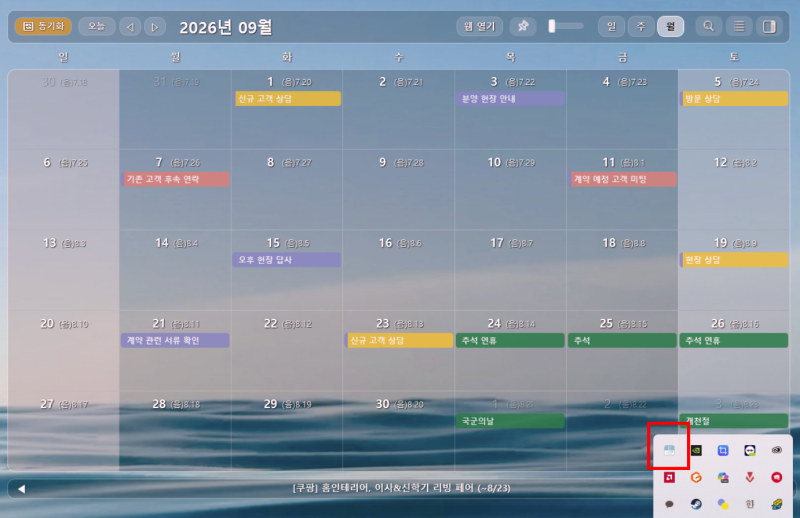Click the 한 Korean IME tray icon

pyautogui.click(x=749, y=504)
